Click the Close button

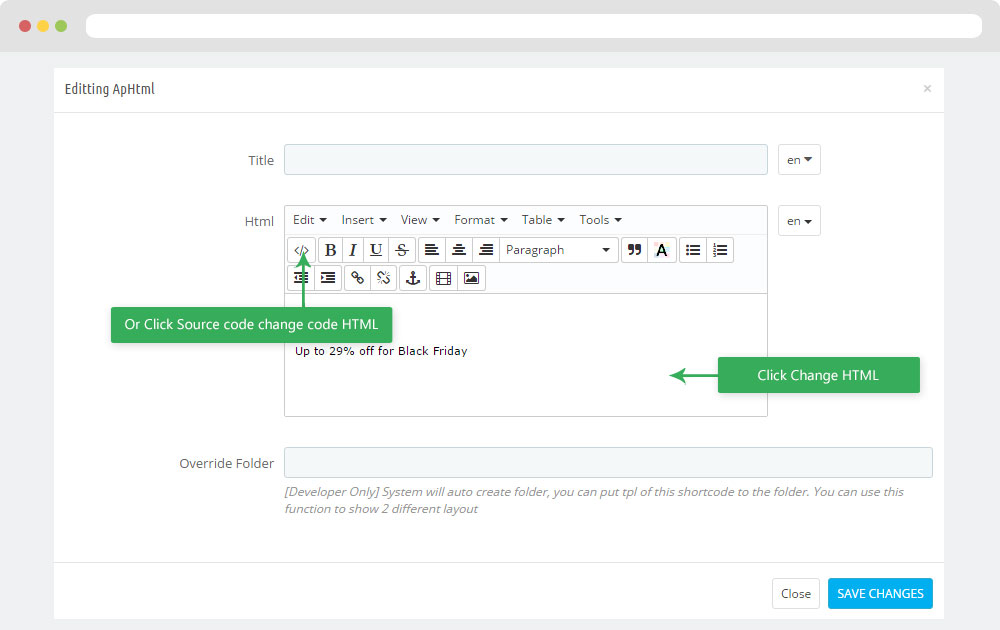pos(796,594)
